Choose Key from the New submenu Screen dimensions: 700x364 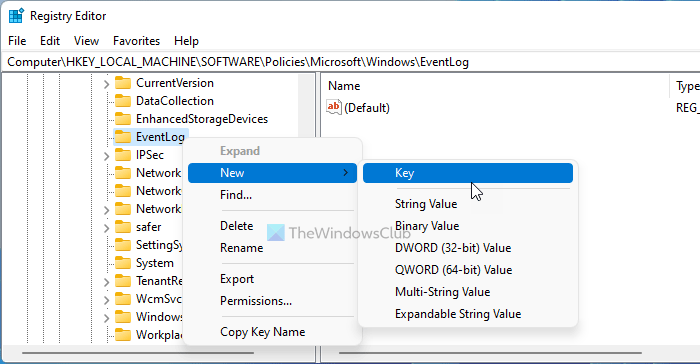point(467,173)
